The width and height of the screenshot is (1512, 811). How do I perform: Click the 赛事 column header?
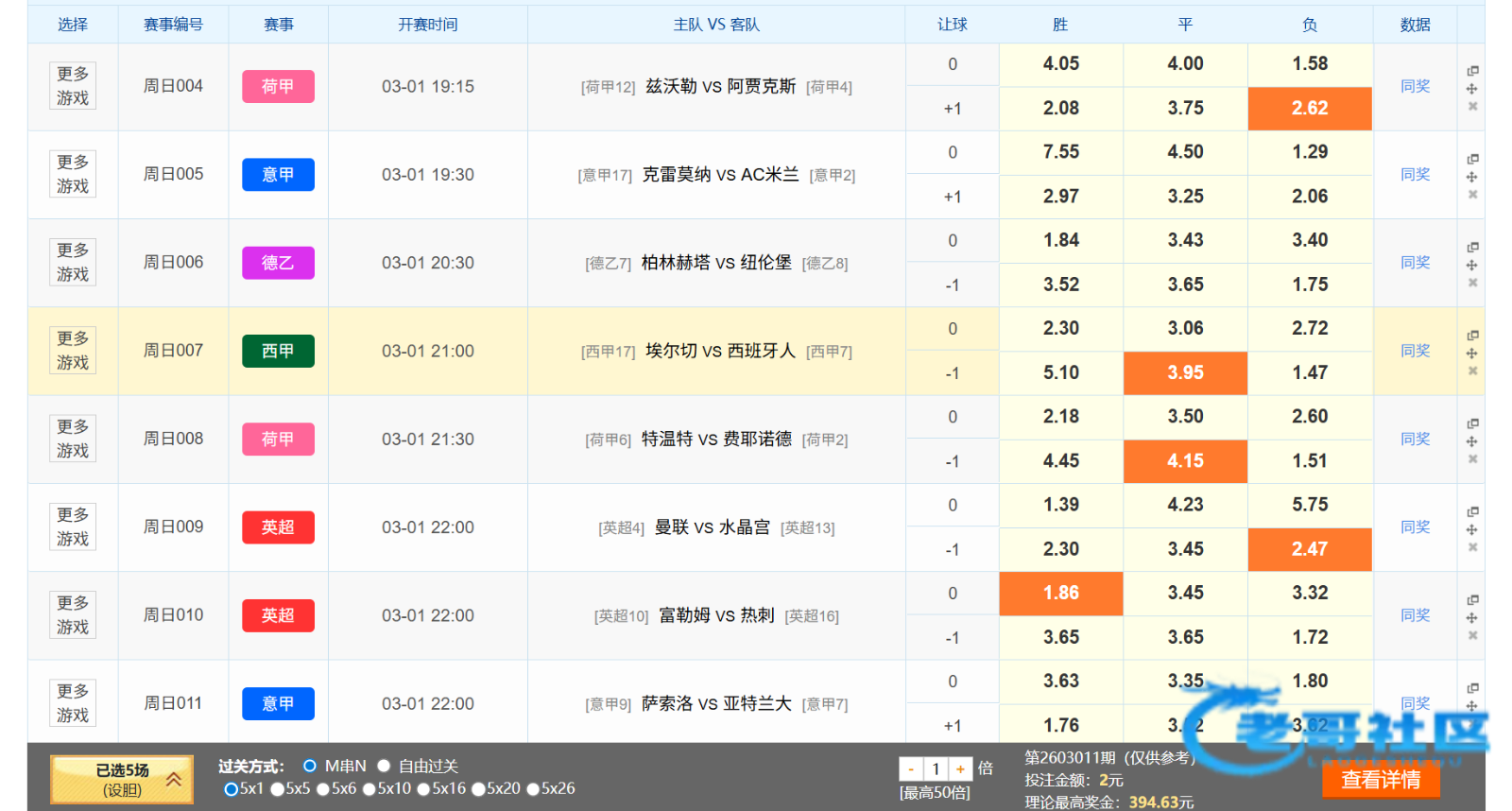click(278, 25)
